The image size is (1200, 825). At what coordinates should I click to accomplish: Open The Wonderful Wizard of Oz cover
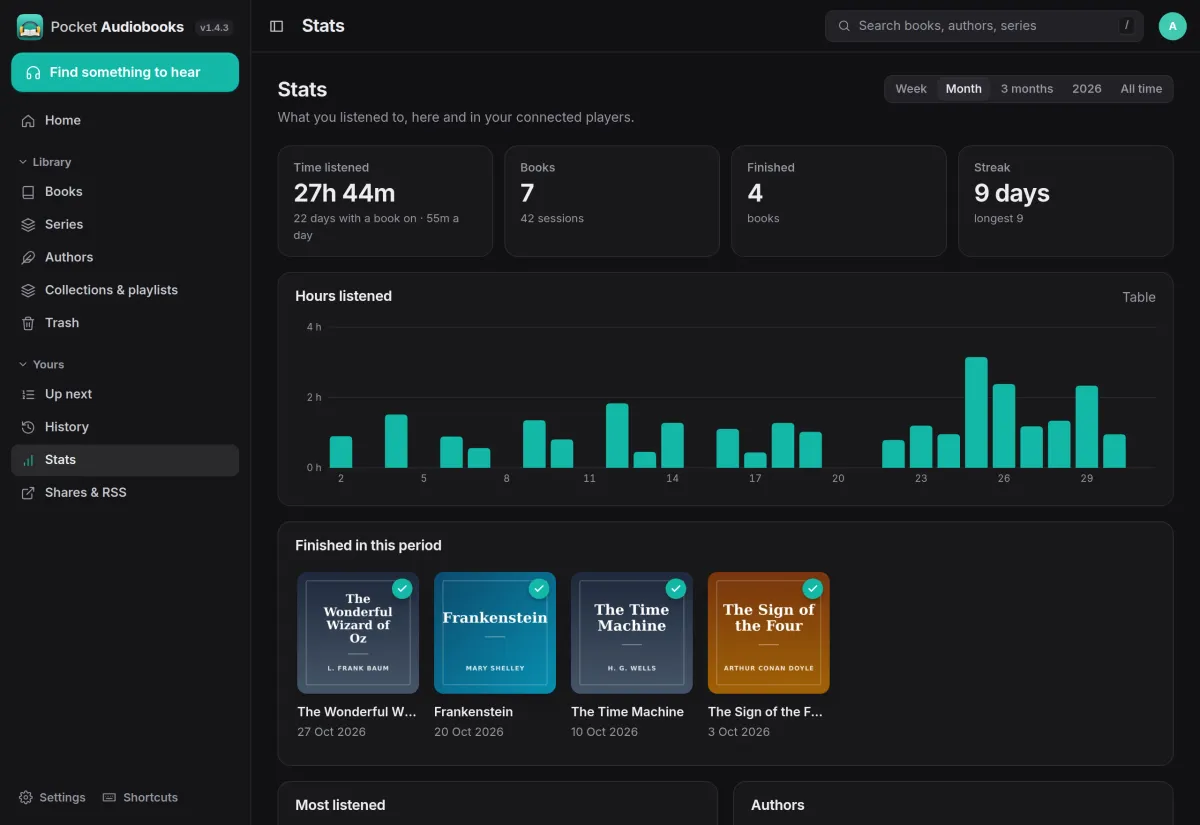point(358,633)
